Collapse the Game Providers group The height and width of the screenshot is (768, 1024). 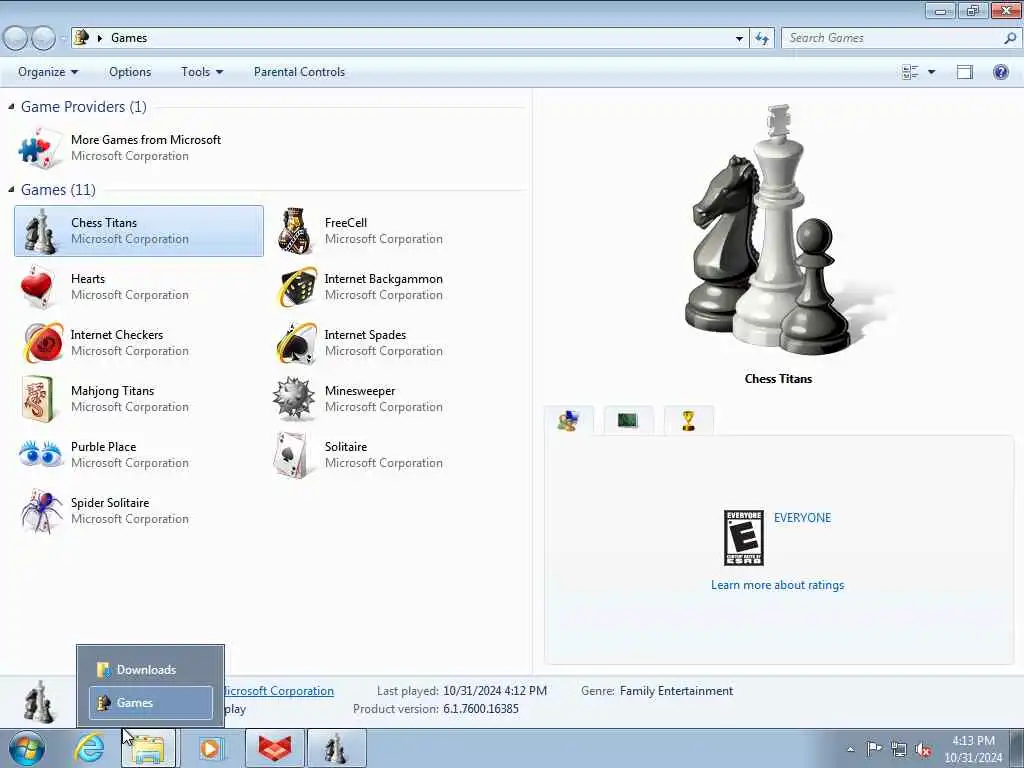click(11, 106)
